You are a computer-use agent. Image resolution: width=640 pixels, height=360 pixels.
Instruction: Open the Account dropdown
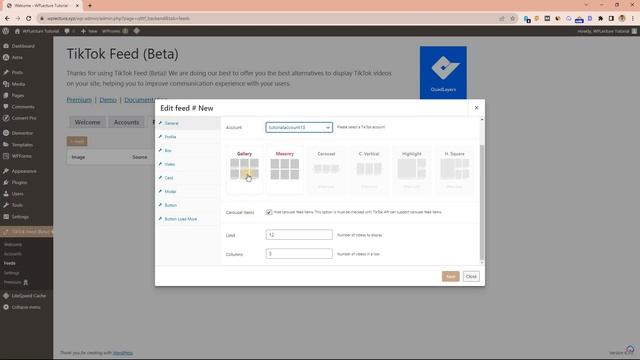(299, 127)
